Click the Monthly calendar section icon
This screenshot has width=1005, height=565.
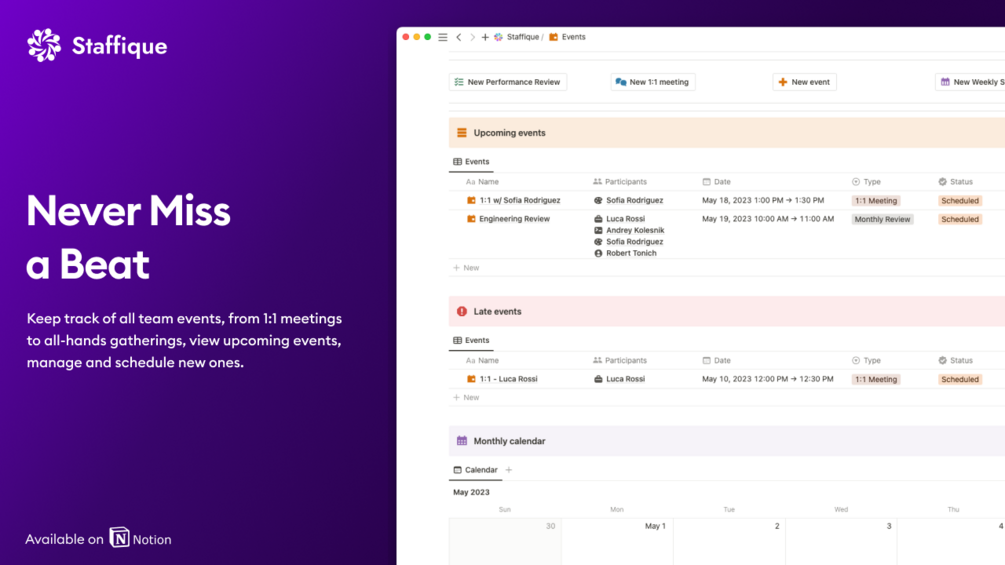point(461,441)
